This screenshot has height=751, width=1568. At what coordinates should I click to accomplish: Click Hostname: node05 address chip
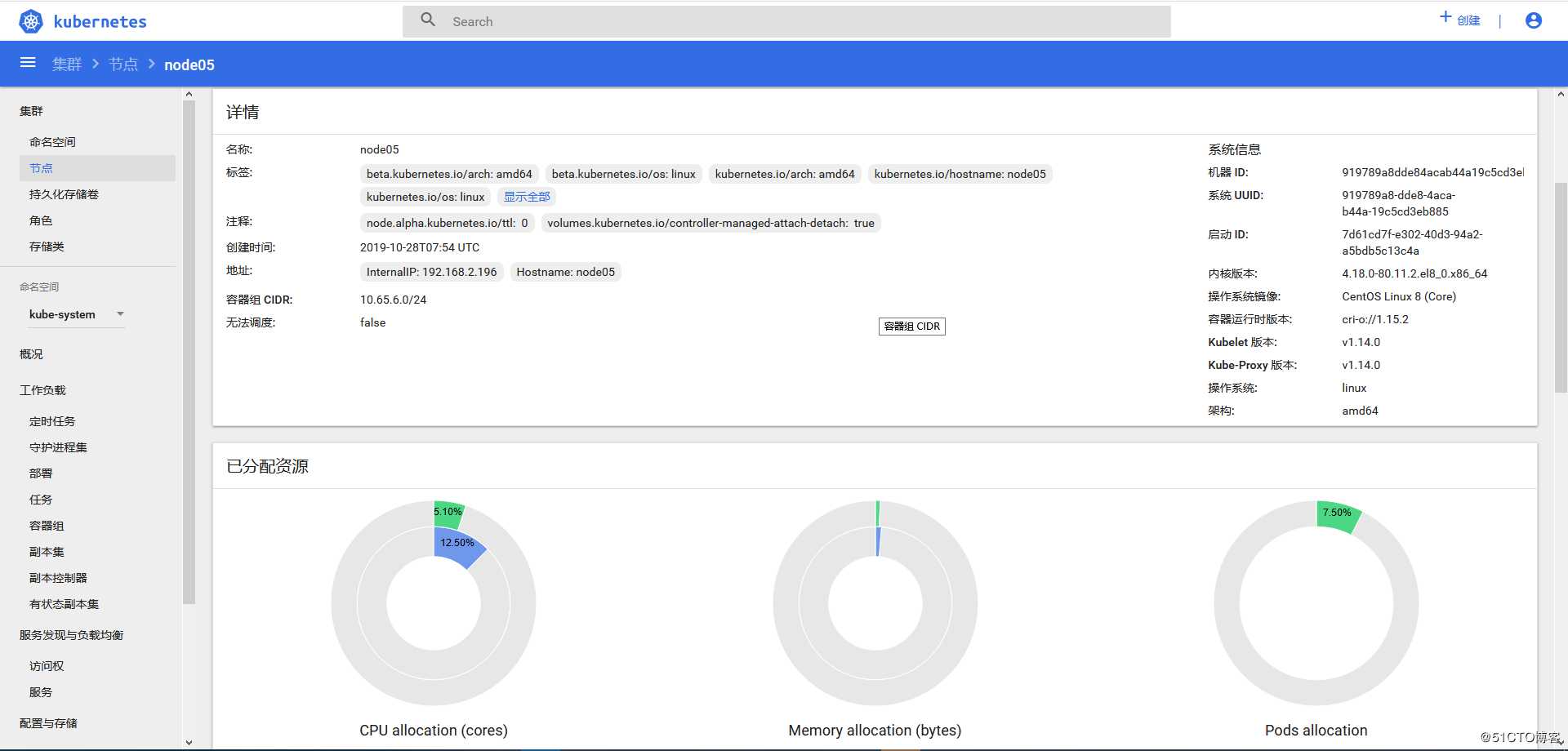pos(566,272)
